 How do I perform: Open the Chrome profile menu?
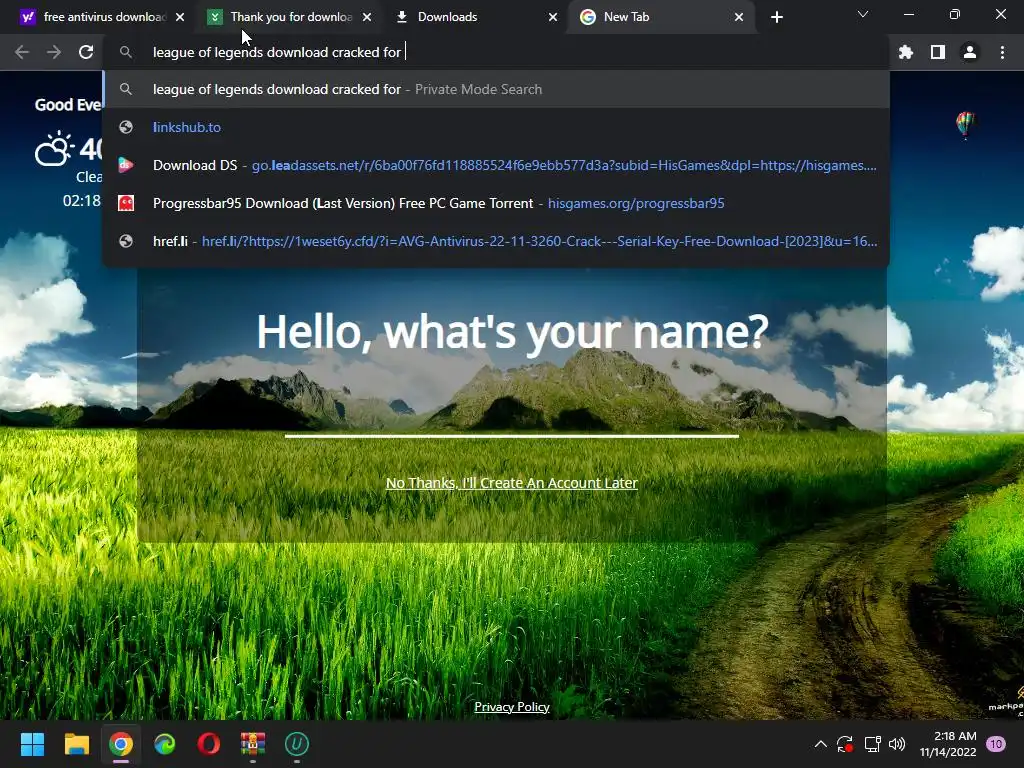(x=970, y=52)
